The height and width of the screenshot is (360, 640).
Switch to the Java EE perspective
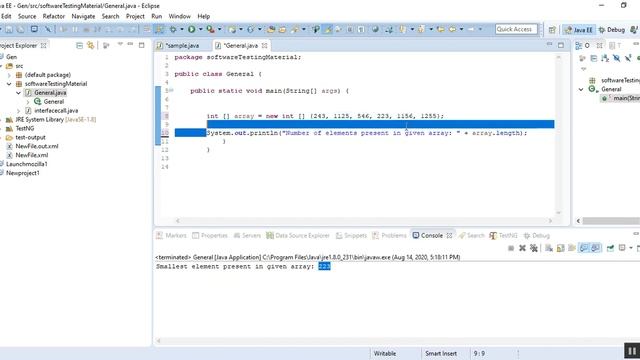click(579, 30)
